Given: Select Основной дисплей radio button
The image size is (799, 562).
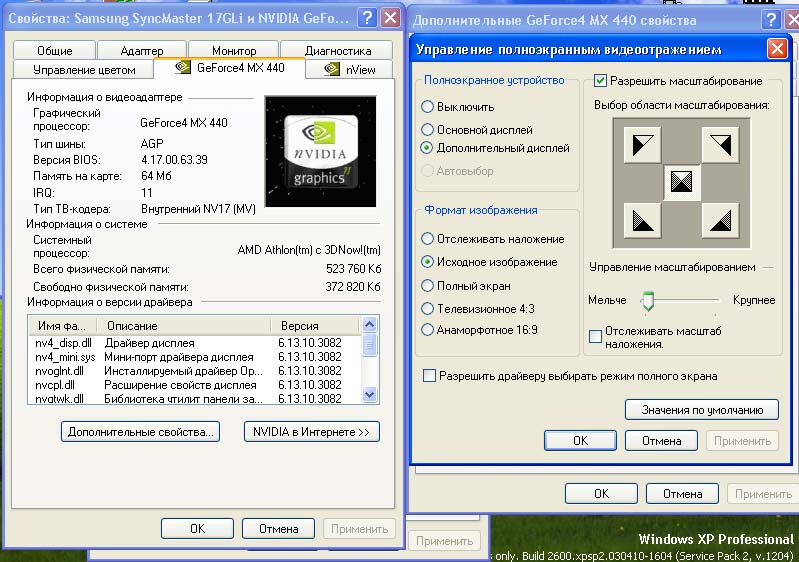Looking at the screenshot, I should coord(477,130).
